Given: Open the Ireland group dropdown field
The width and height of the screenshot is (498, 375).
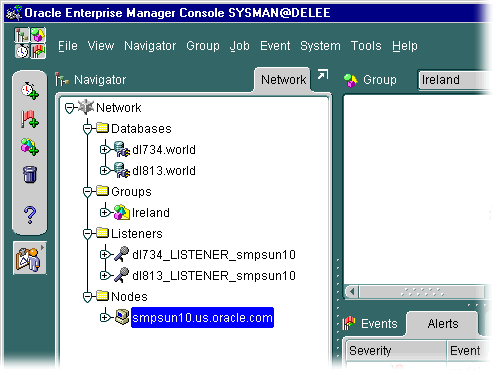Looking at the screenshot, I should 455,80.
